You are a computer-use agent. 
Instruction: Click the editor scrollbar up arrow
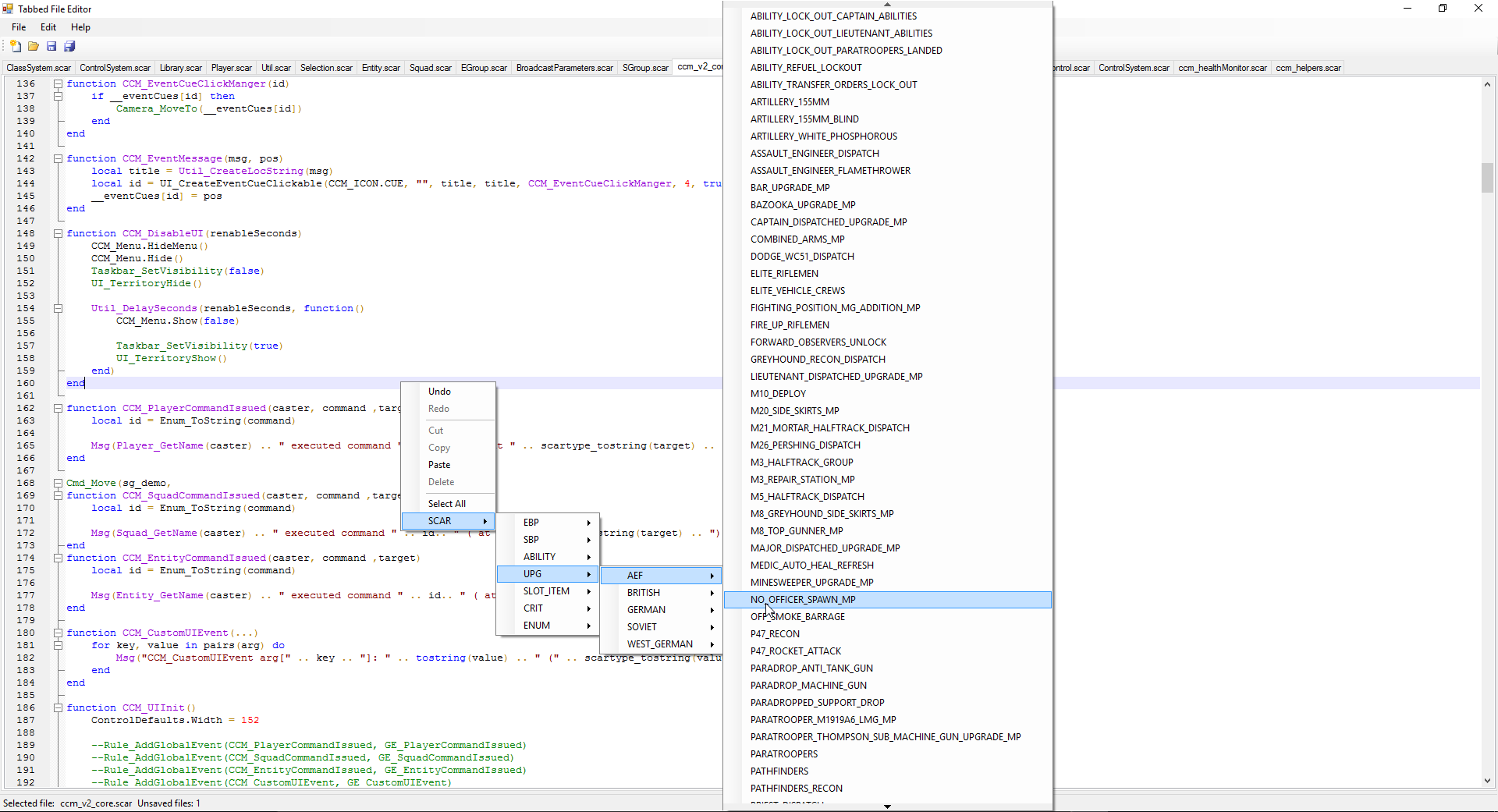(x=1487, y=84)
